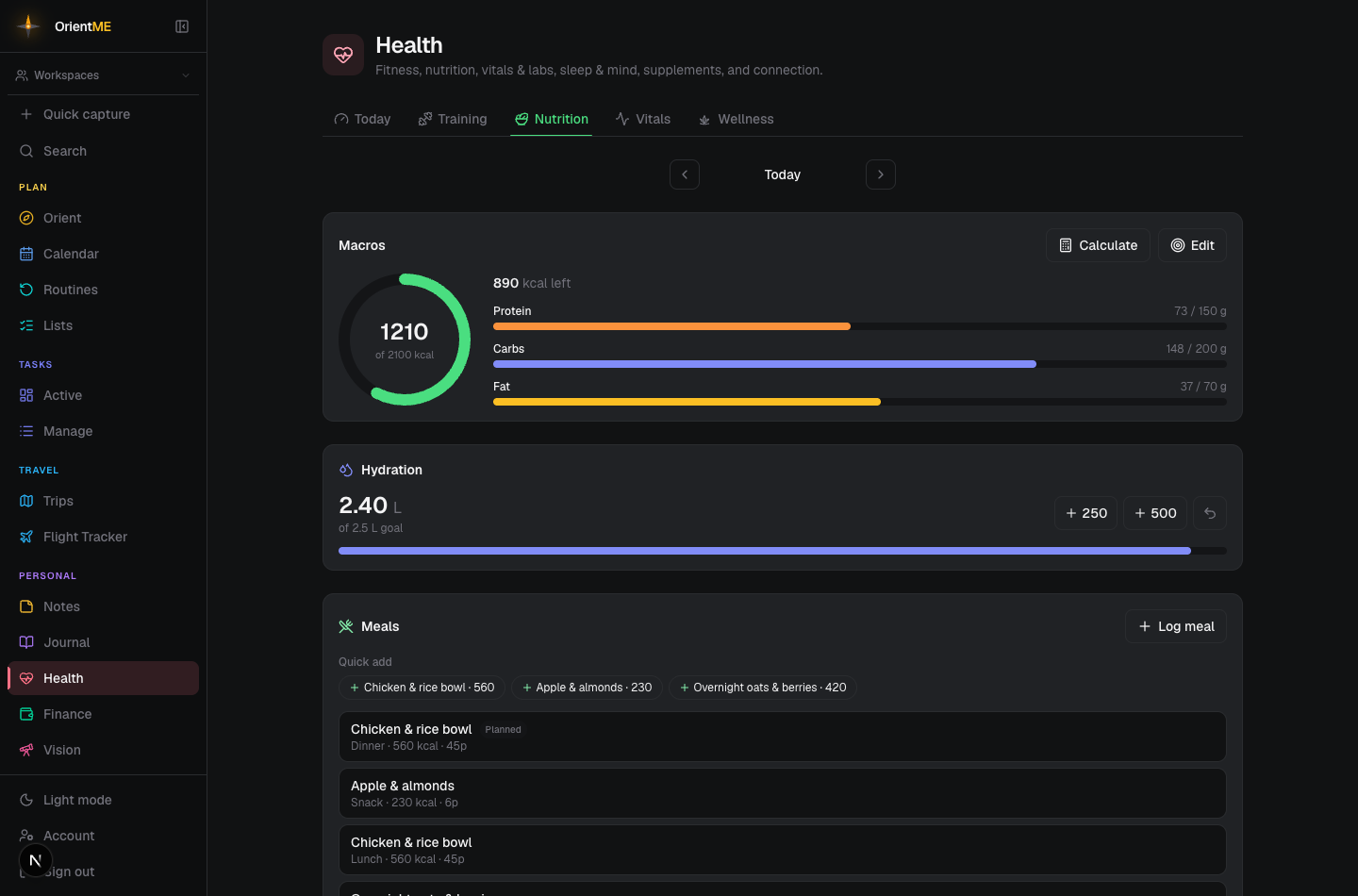Open Search in the sidebar

[x=103, y=151]
